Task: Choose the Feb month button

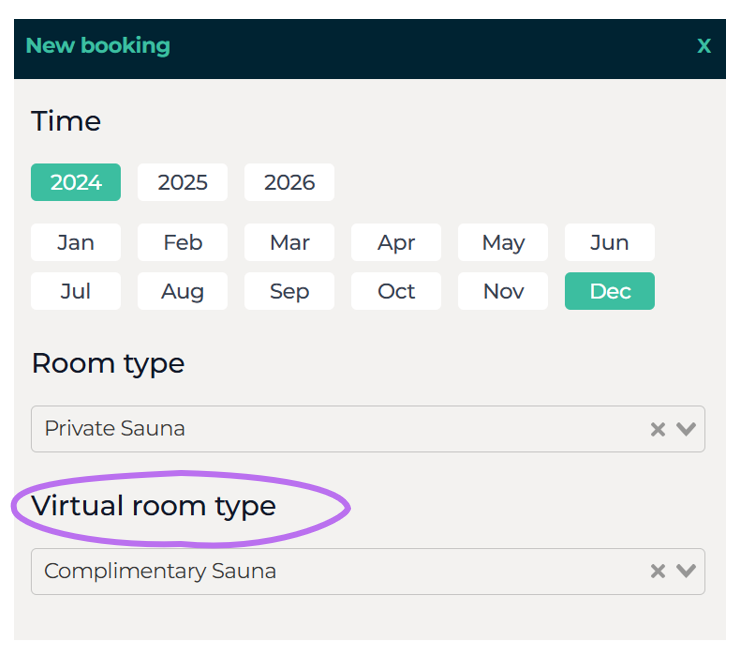Action: pyautogui.click(x=183, y=242)
